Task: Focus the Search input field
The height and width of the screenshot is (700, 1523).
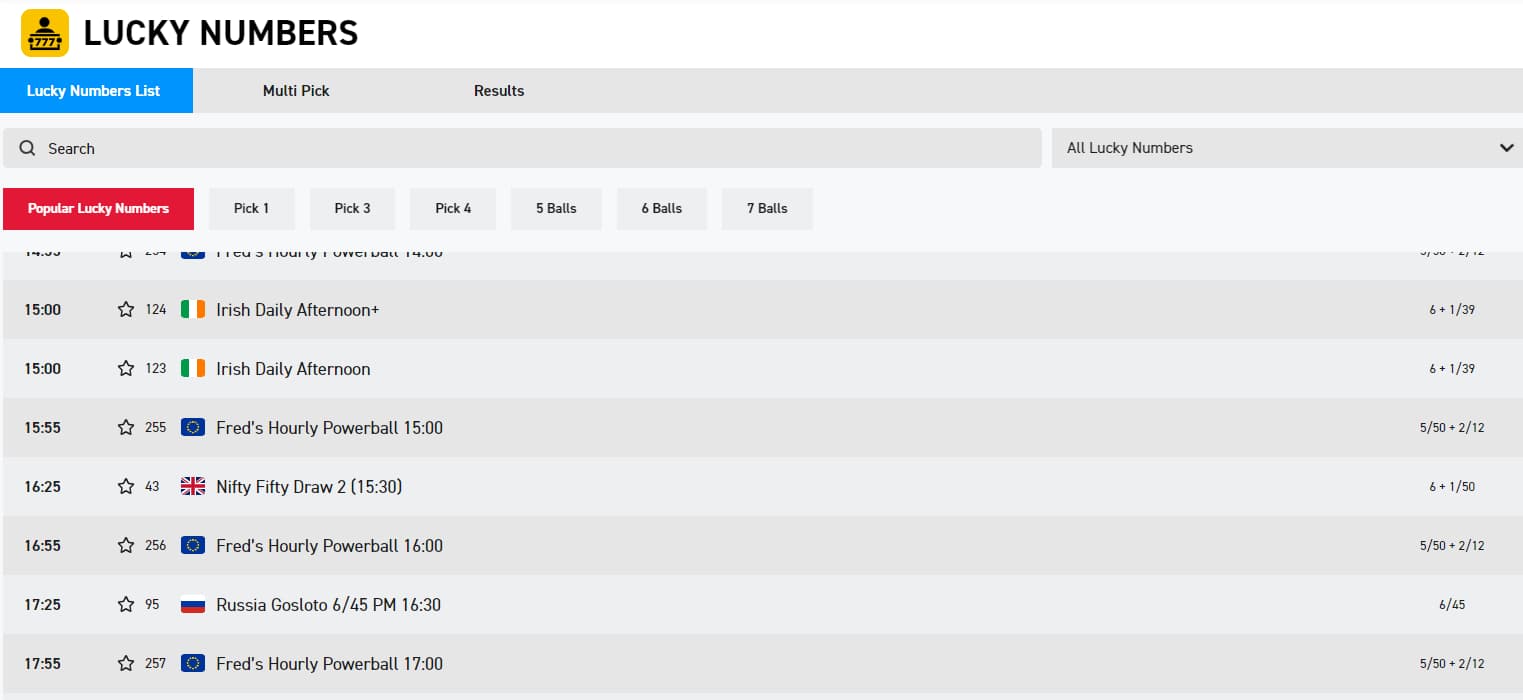Action: (x=522, y=148)
